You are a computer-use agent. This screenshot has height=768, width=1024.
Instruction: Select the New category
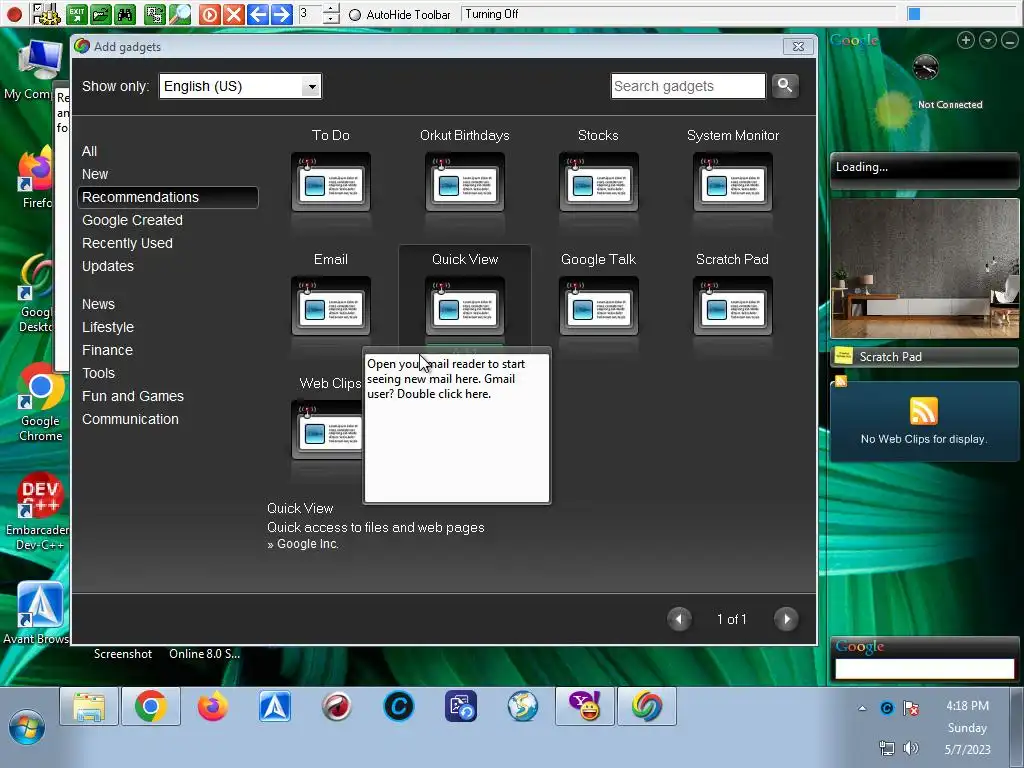95,174
